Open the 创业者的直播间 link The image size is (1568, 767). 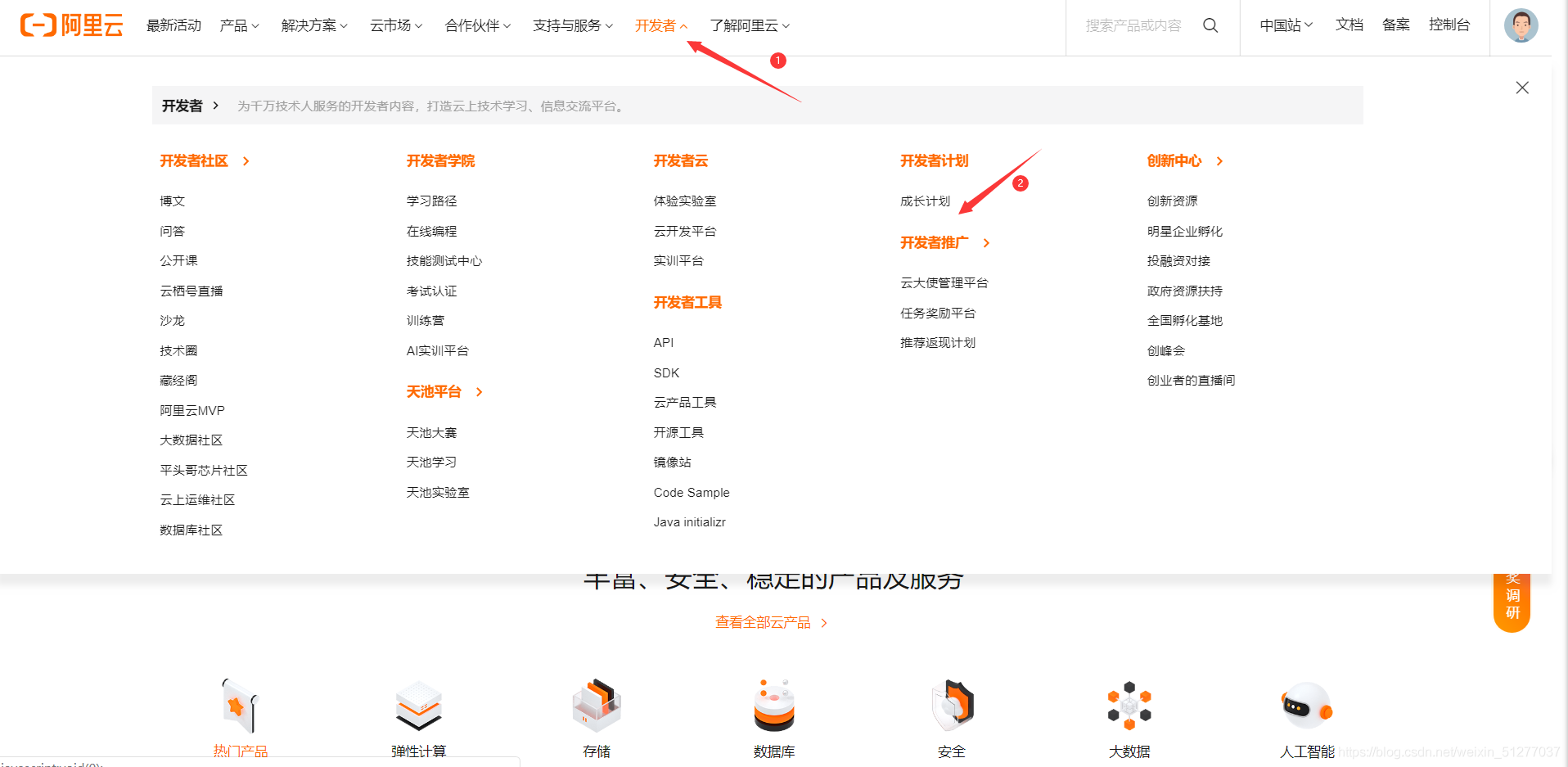[1191, 380]
